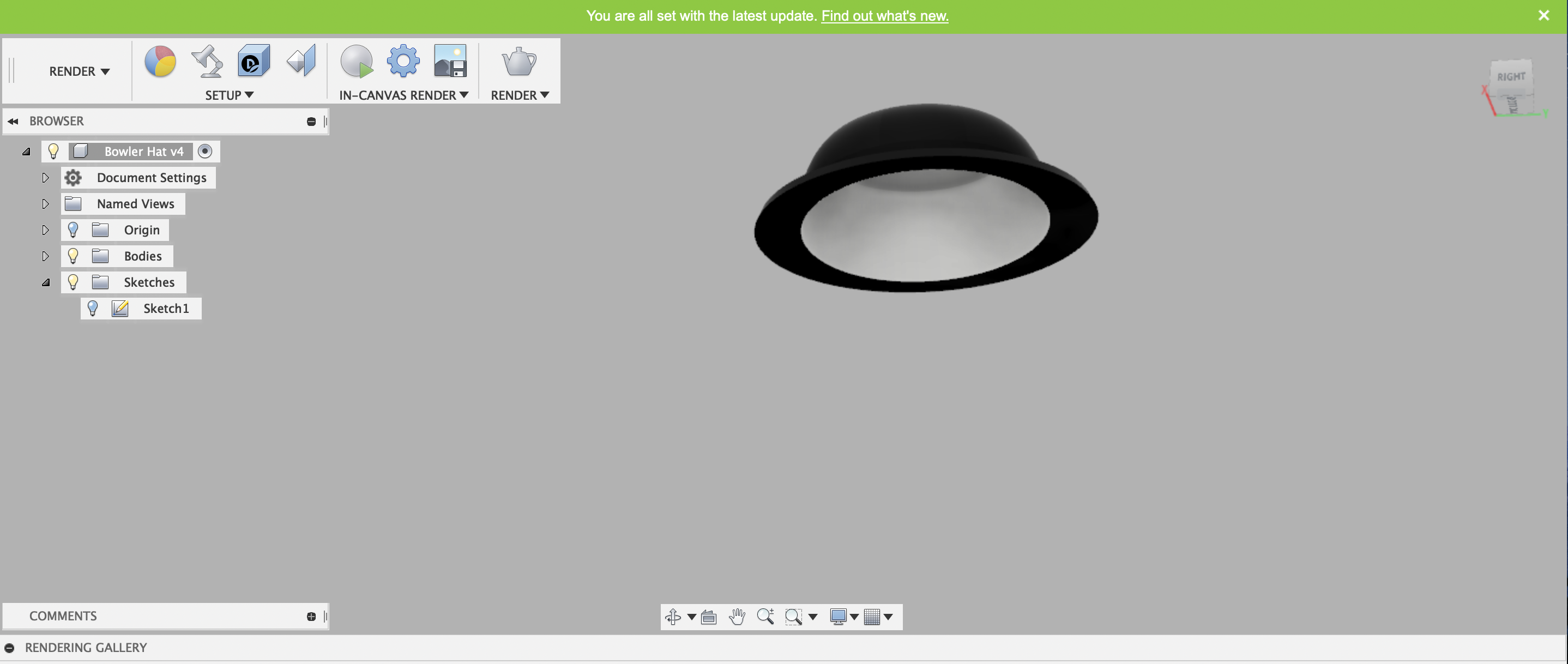The image size is (1568, 664).
Task: Click the RIGHT face of view cube
Action: tap(1511, 77)
